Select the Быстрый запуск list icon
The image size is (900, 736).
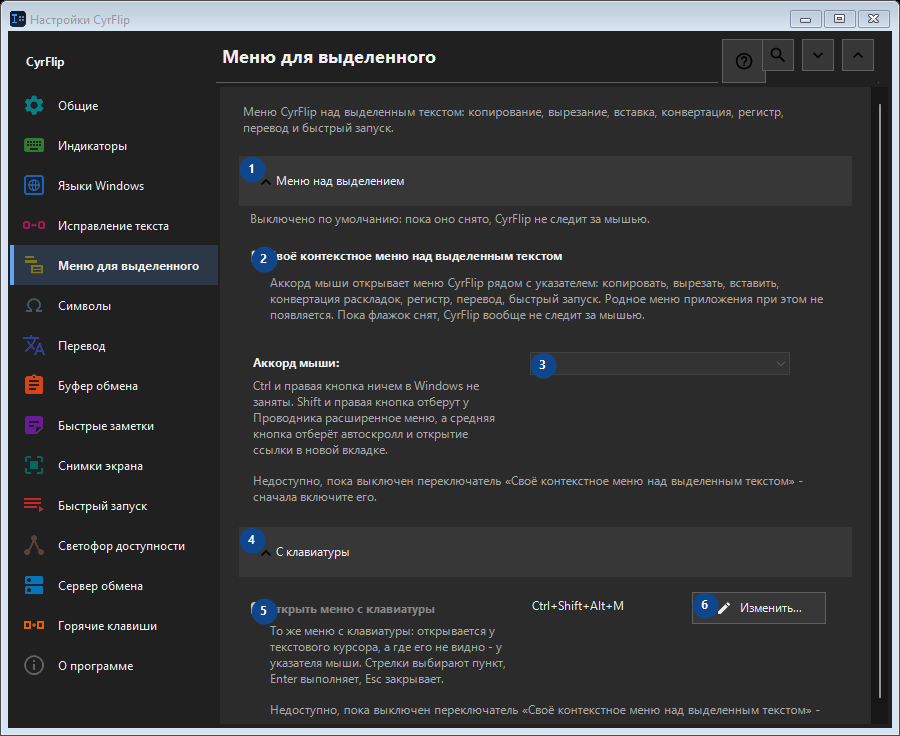pyautogui.click(x=34, y=505)
